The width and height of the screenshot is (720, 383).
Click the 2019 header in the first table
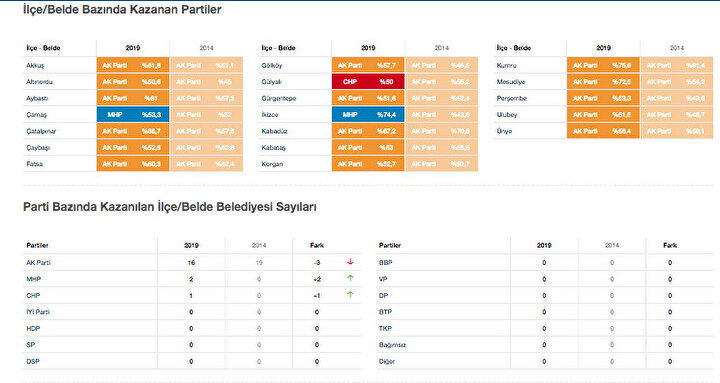point(133,48)
